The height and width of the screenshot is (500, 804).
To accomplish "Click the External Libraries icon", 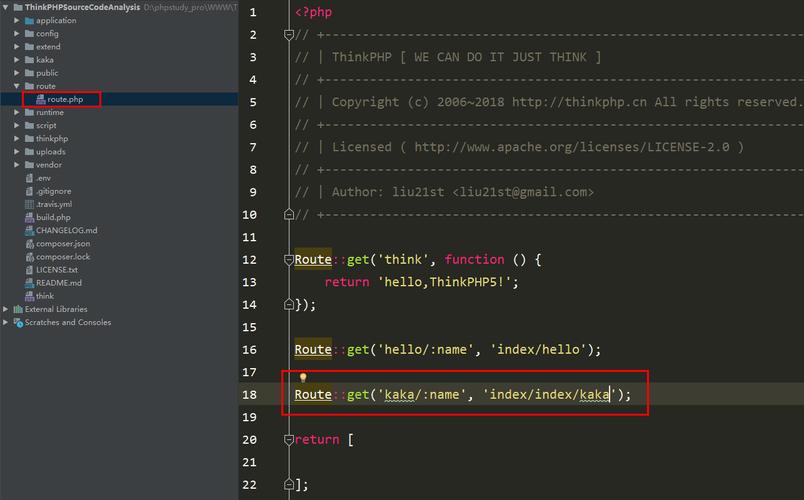I will (18, 309).
